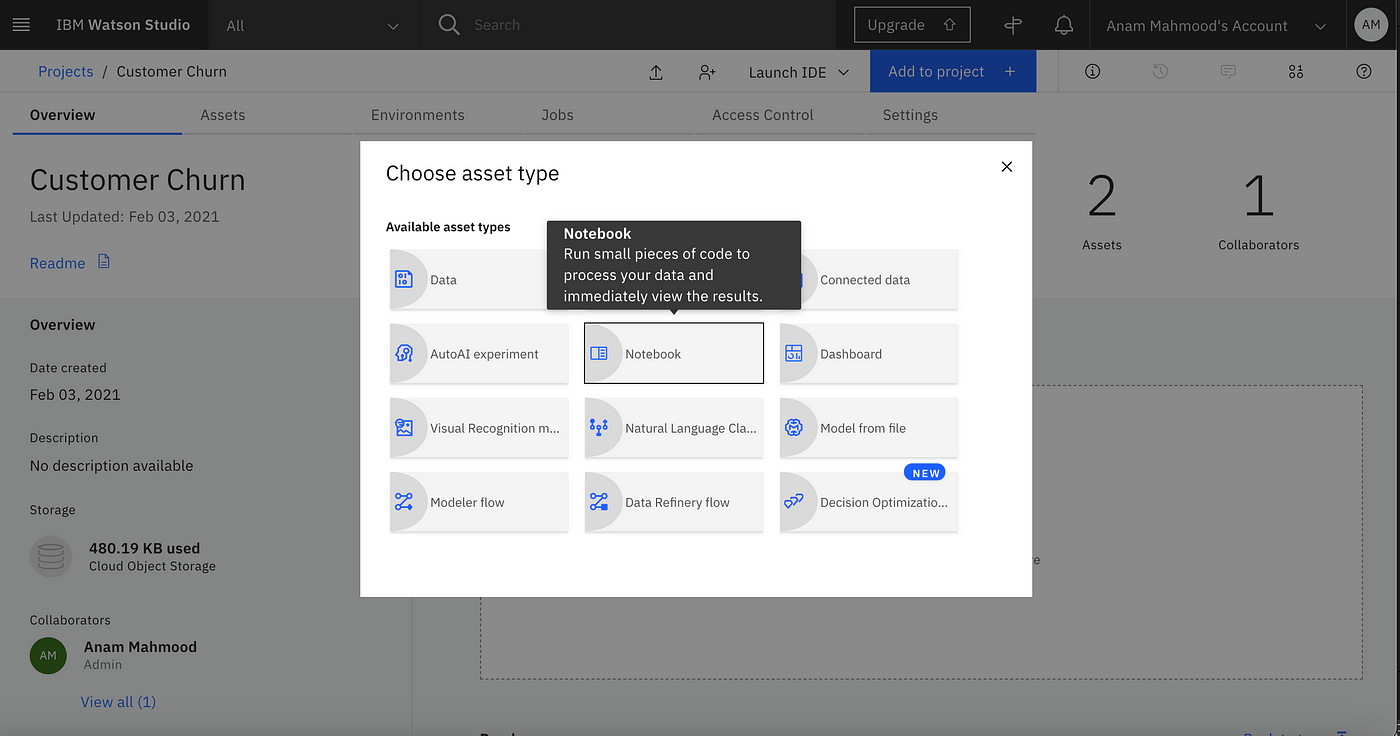Go to the Projects breadcrumb link
Screen dimensions: 1400x736
coord(65,72)
